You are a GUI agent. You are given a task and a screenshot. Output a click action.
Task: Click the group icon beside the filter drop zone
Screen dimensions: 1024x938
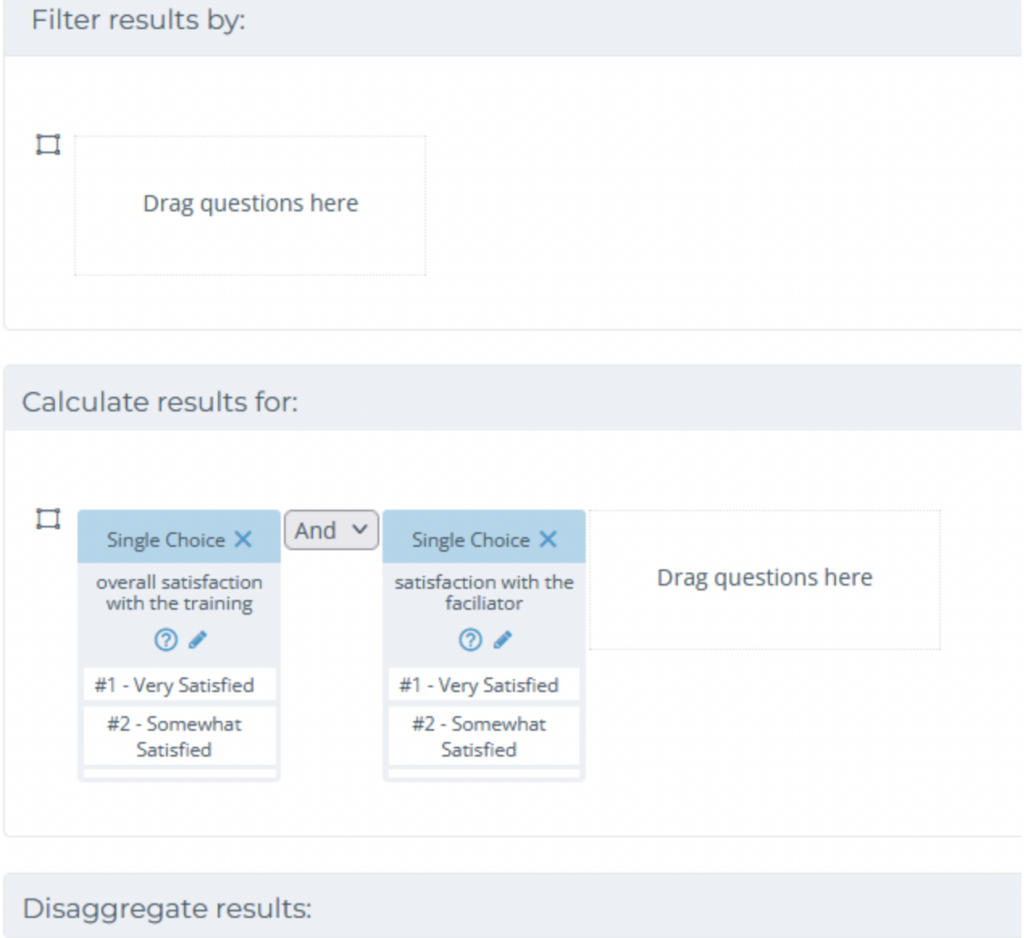click(x=48, y=144)
